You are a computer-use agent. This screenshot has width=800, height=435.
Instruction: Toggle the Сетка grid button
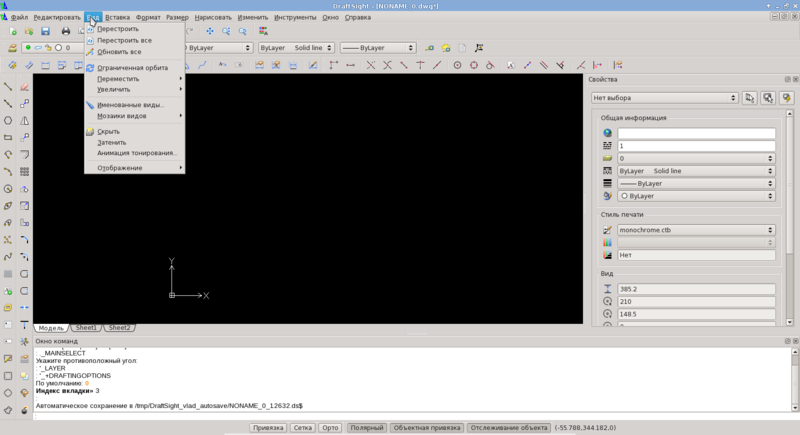[303, 428]
